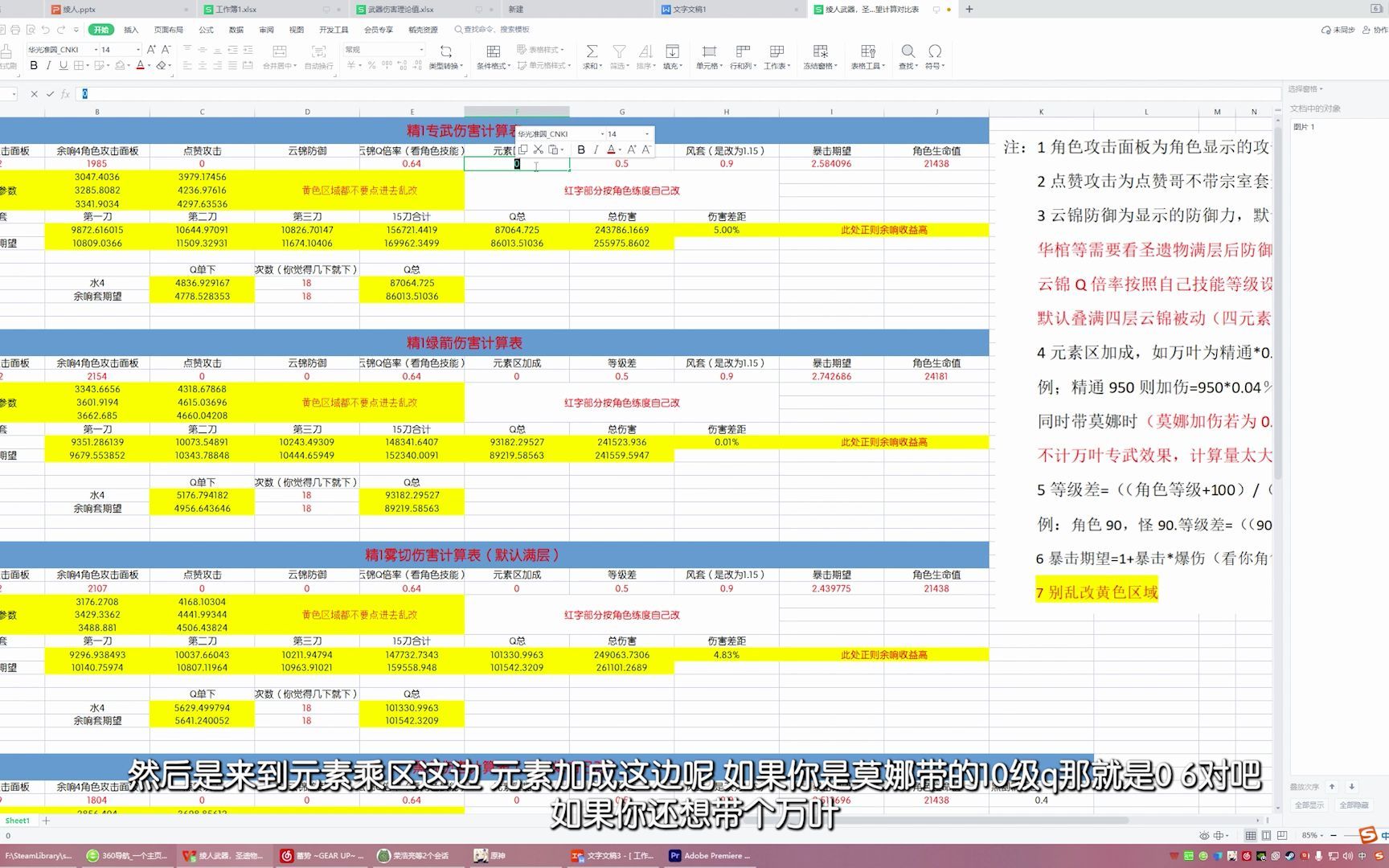Screen dimensions: 1389x868
Task: Click the percent style icon
Action: (x=371, y=66)
